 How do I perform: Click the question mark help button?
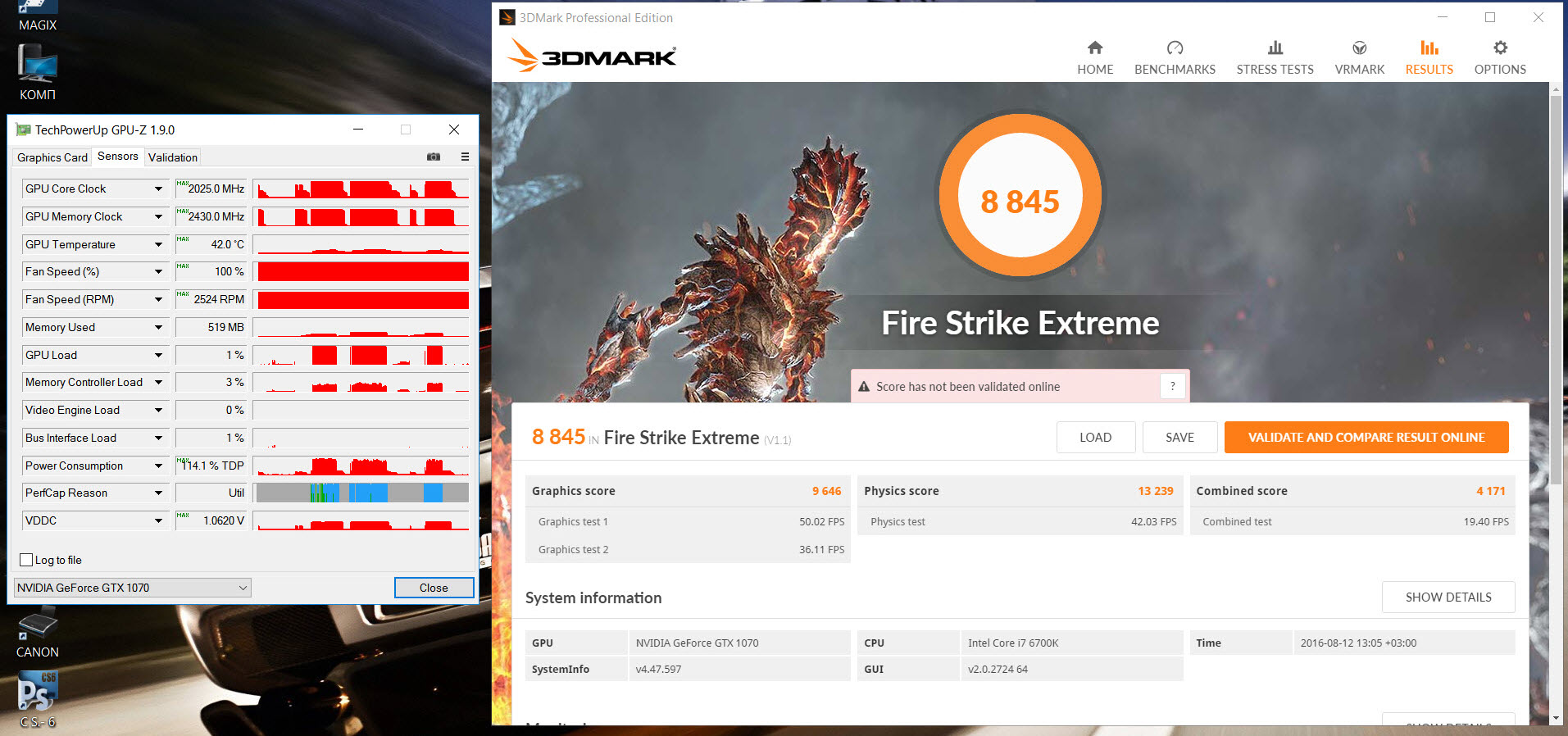pyautogui.click(x=1173, y=386)
